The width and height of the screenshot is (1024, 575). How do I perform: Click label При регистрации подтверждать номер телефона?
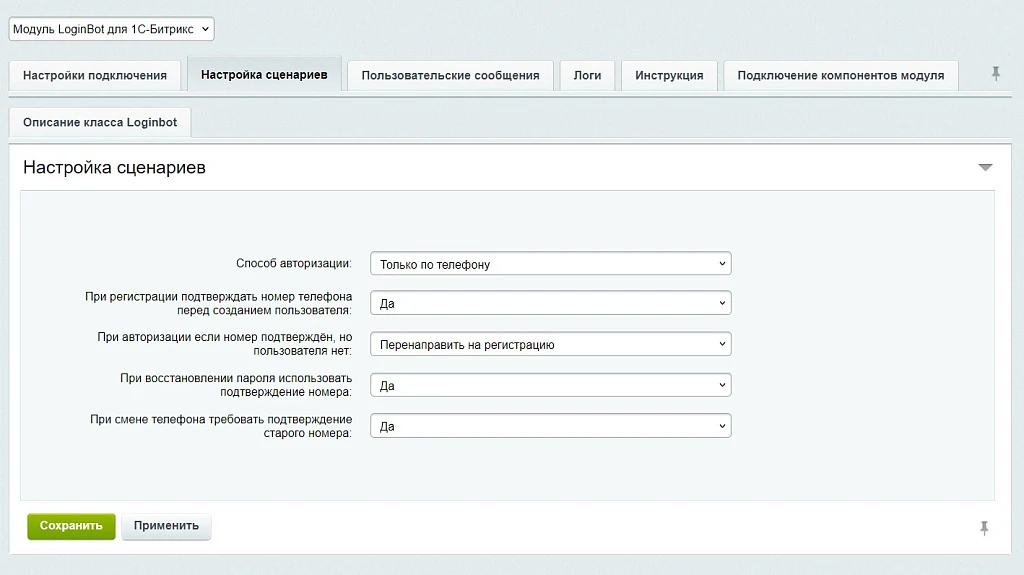[x=218, y=303]
